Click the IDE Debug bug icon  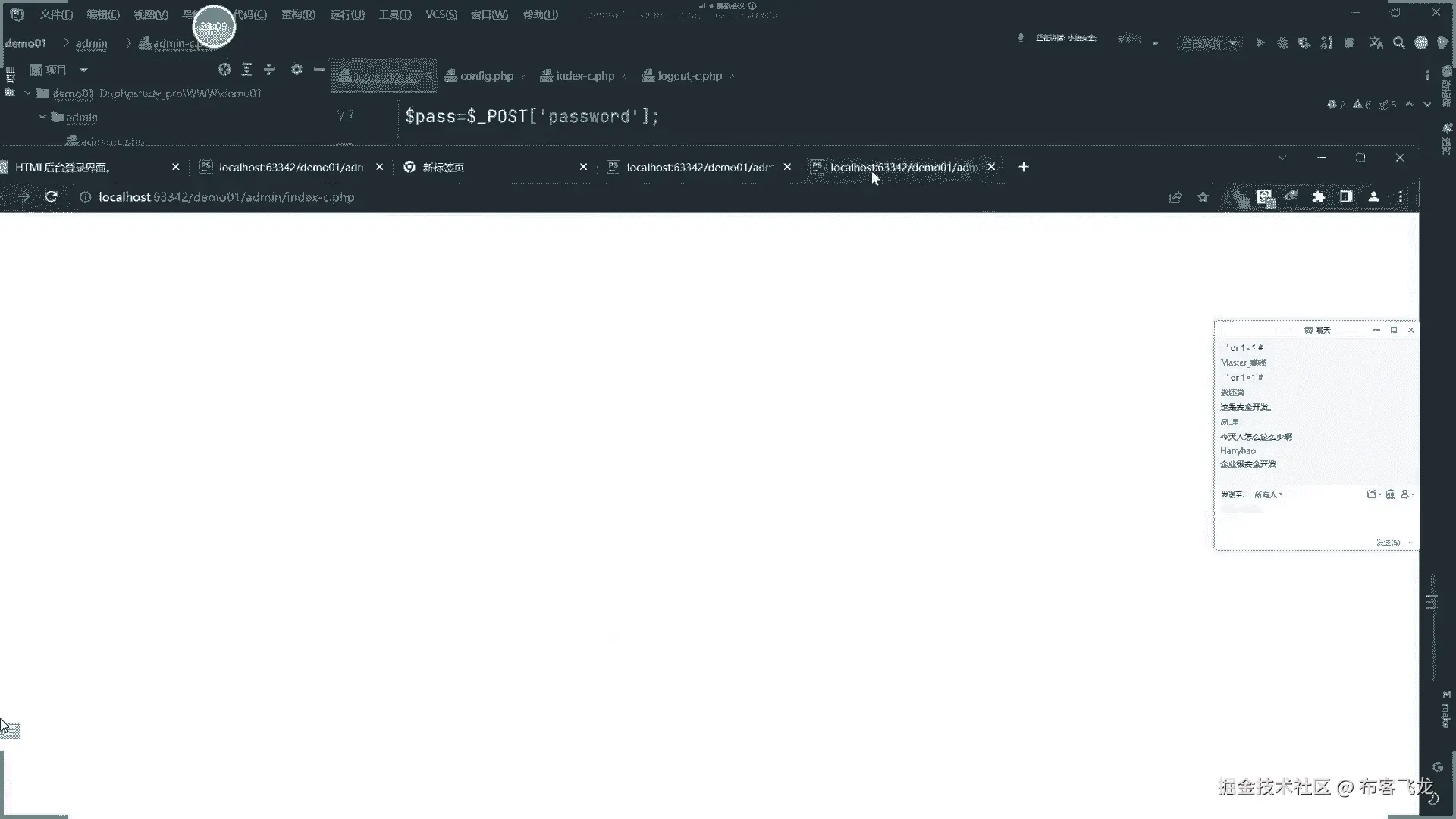pos(1282,43)
